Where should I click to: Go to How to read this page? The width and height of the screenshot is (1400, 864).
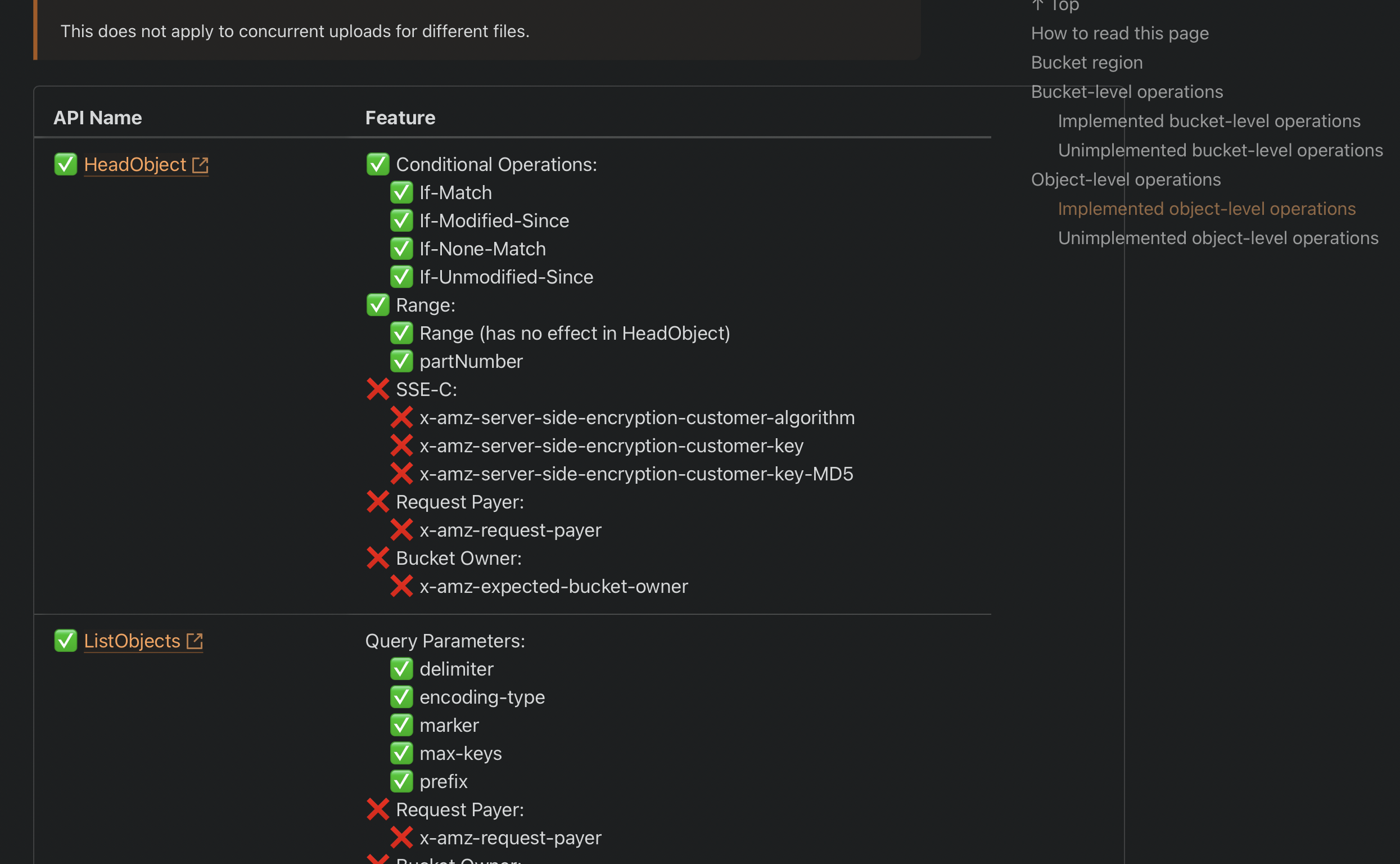click(x=1119, y=33)
